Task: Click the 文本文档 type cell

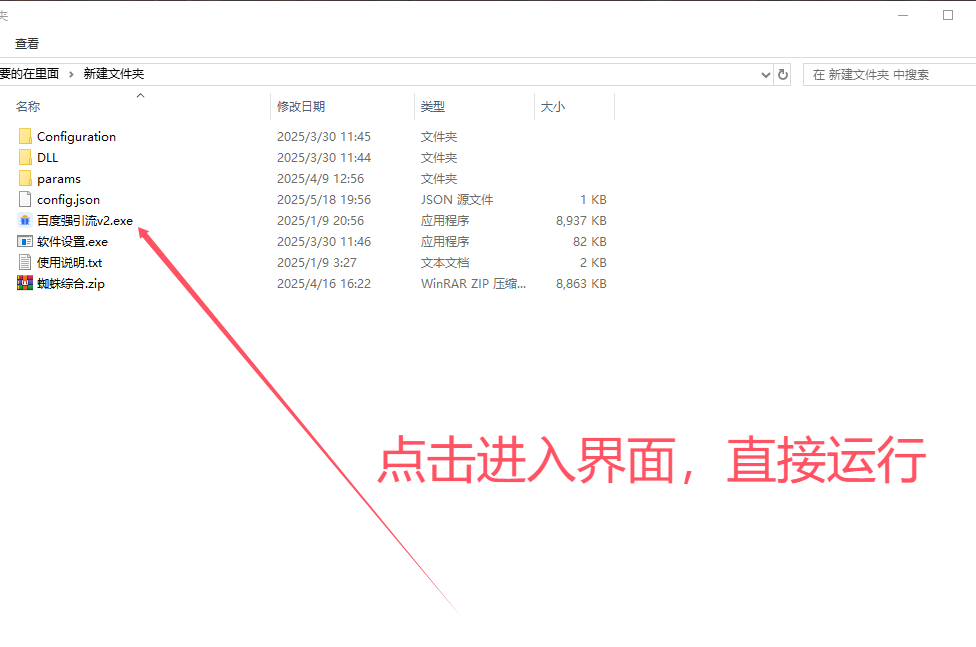Action: (445, 263)
